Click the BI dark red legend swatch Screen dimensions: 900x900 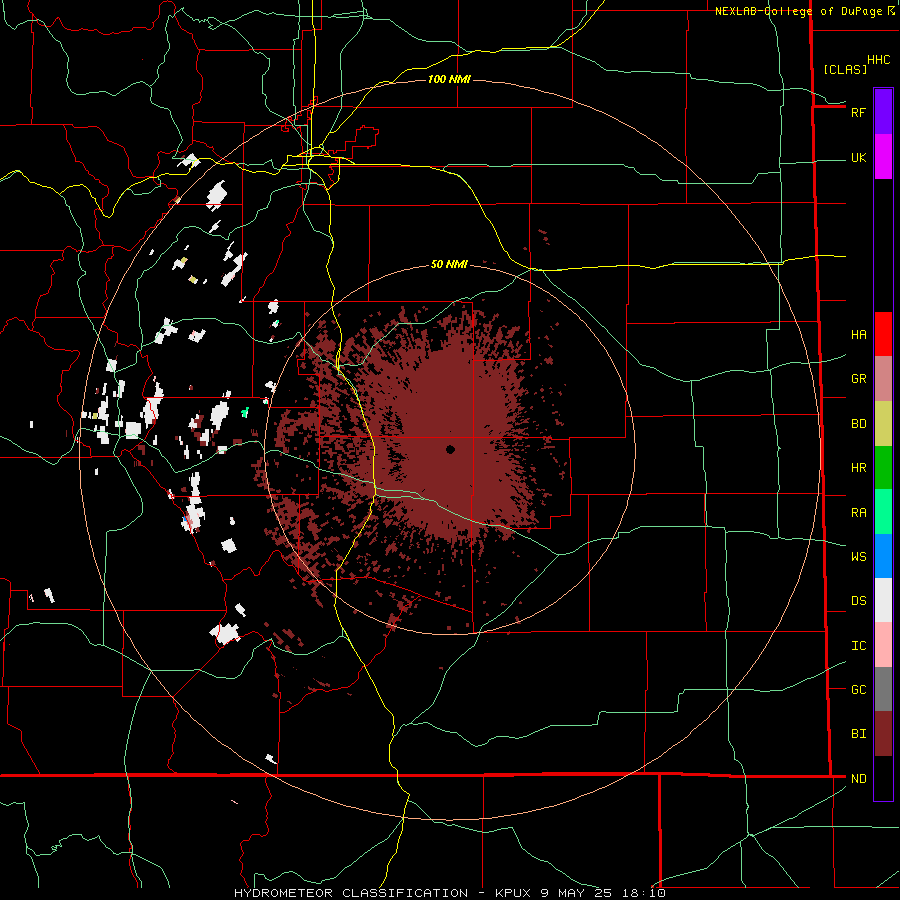click(x=883, y=734)
